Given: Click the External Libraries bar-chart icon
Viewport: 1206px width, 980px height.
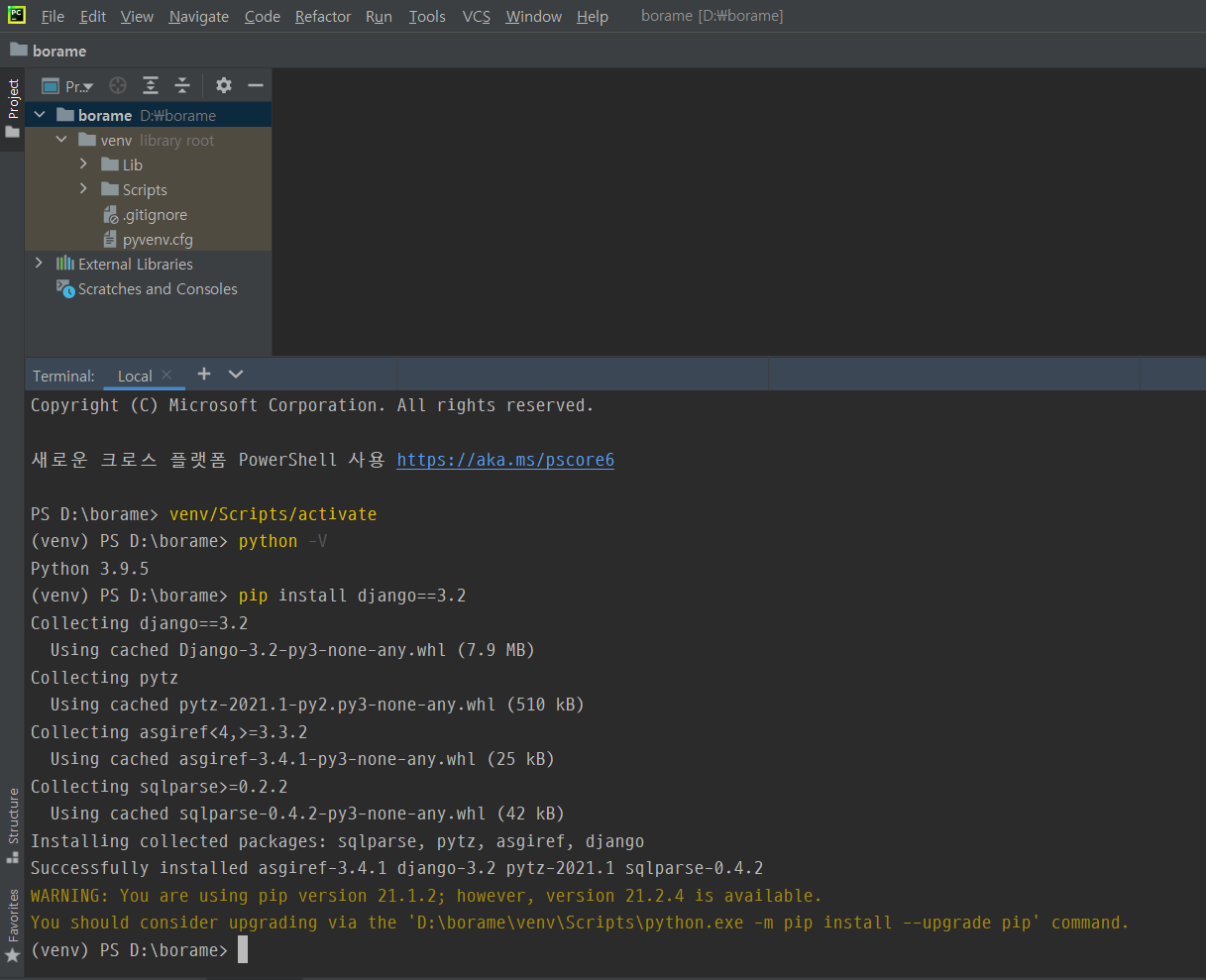Looking at the screenshot, I should point(65,264).
